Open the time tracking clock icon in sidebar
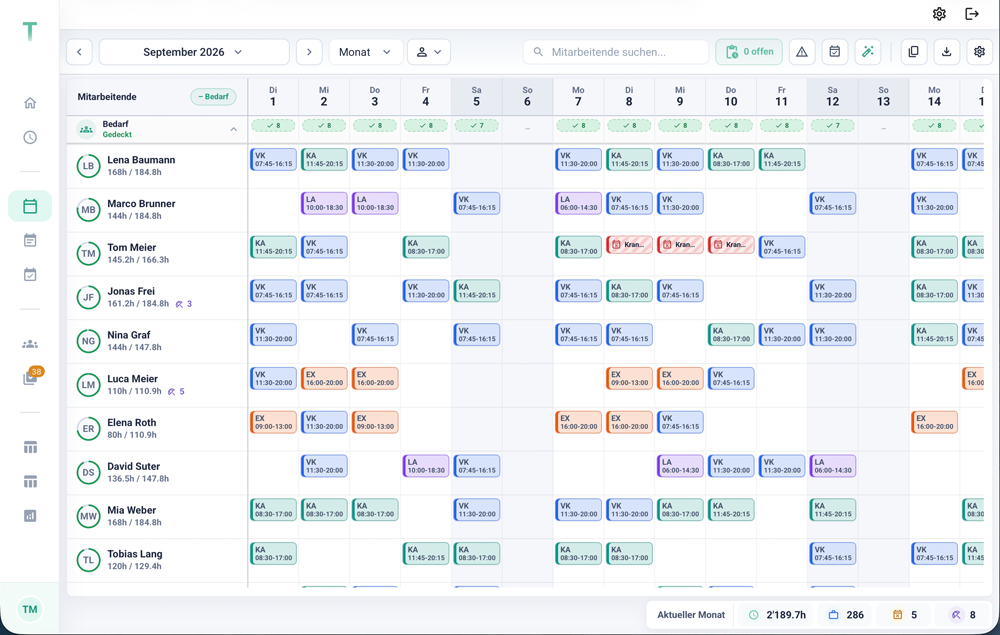Viewport: 1000px width, 635px height. point(30,137)
